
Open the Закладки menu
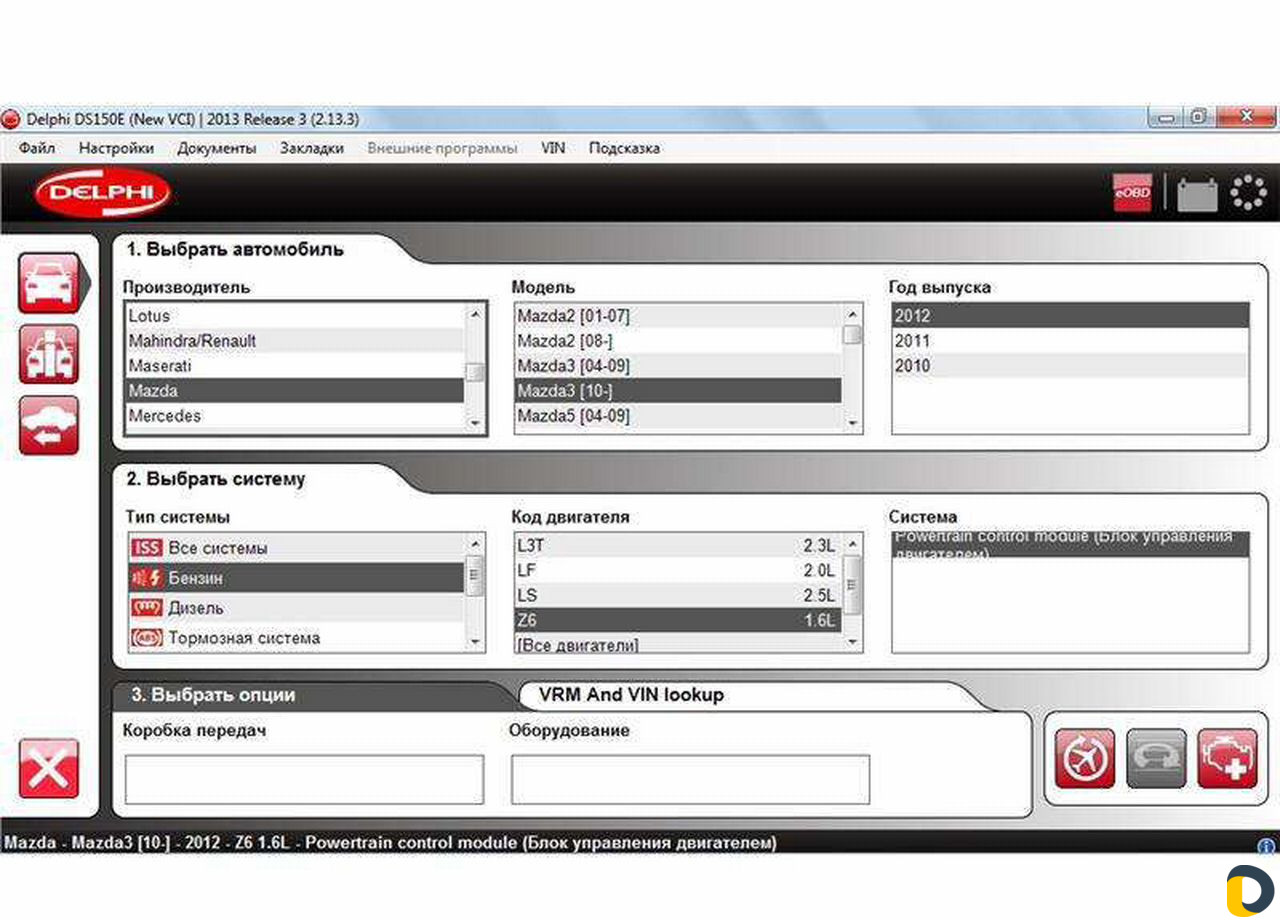tap(312, 148)
